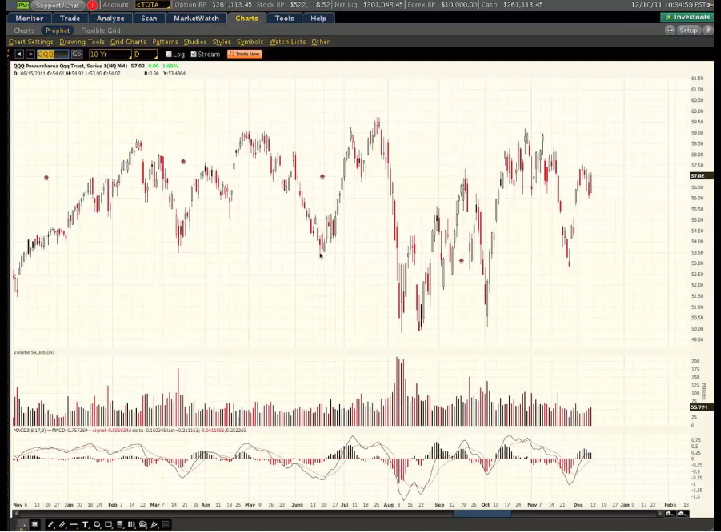Image resolution: width=721 pixels, height=532 pixels.
Task: Click the orange Trade Now button
Action: tap(245, 54)
